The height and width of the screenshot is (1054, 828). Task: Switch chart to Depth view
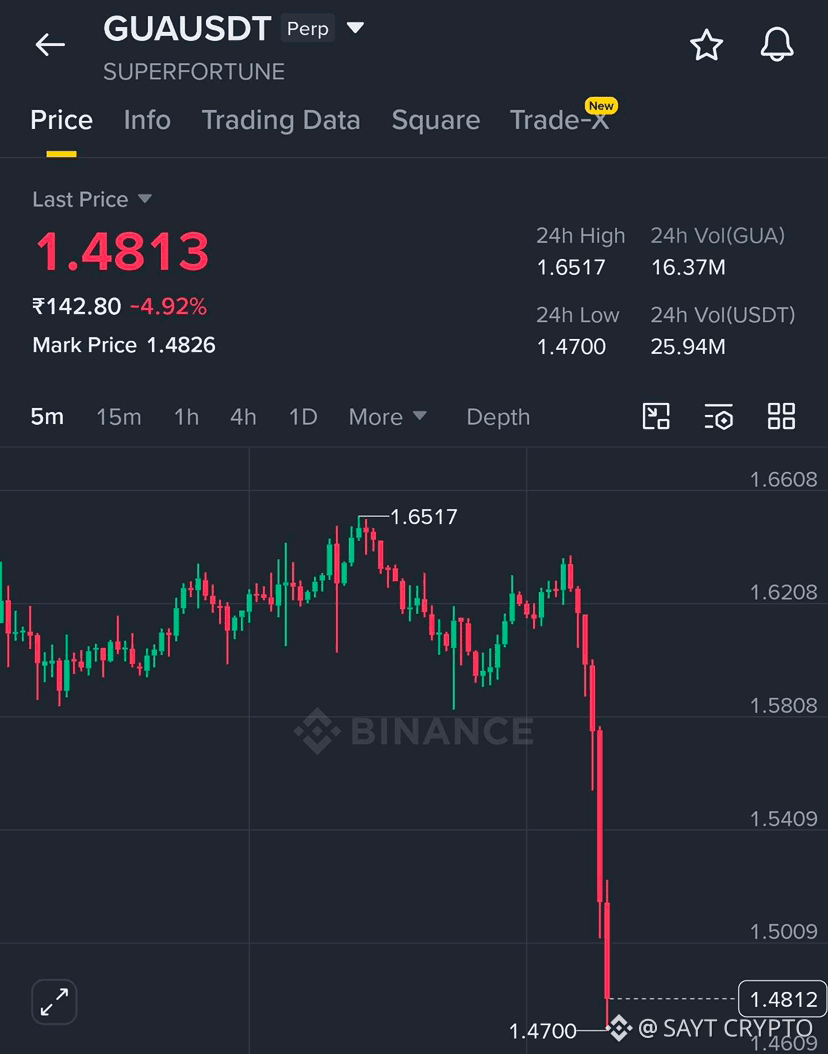[498, 417]
